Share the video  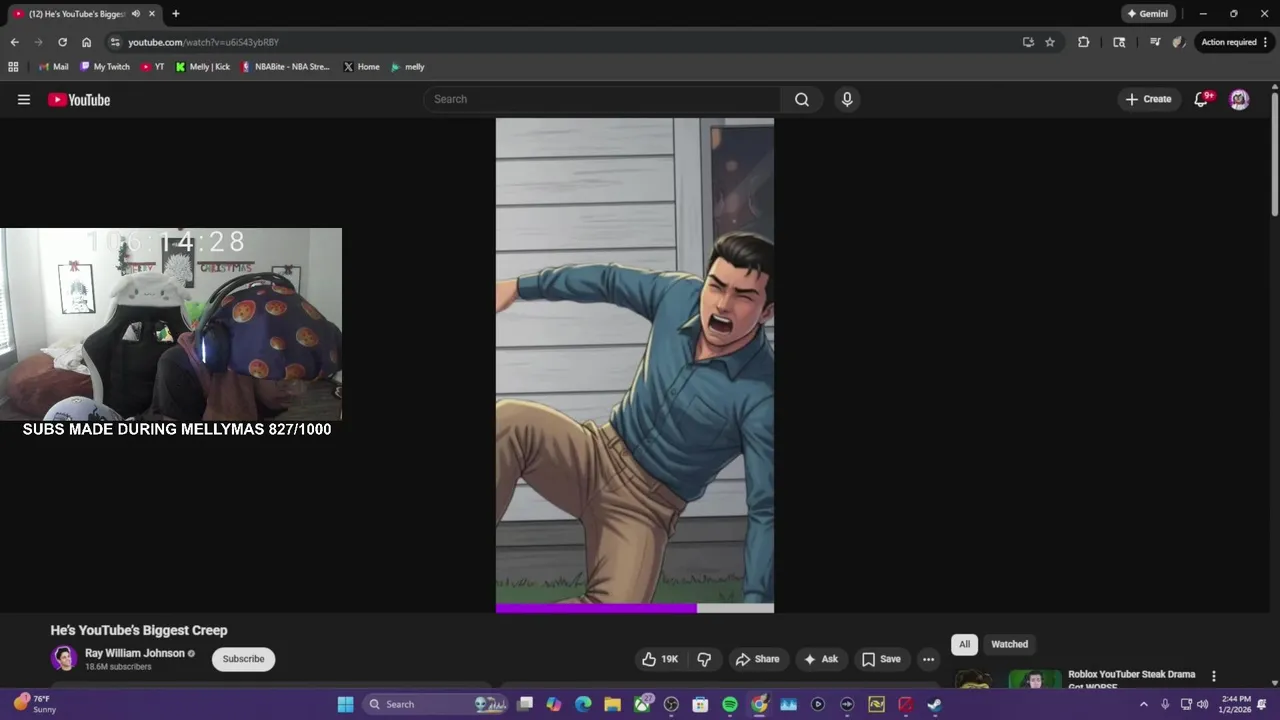click(x=757, y=659)
